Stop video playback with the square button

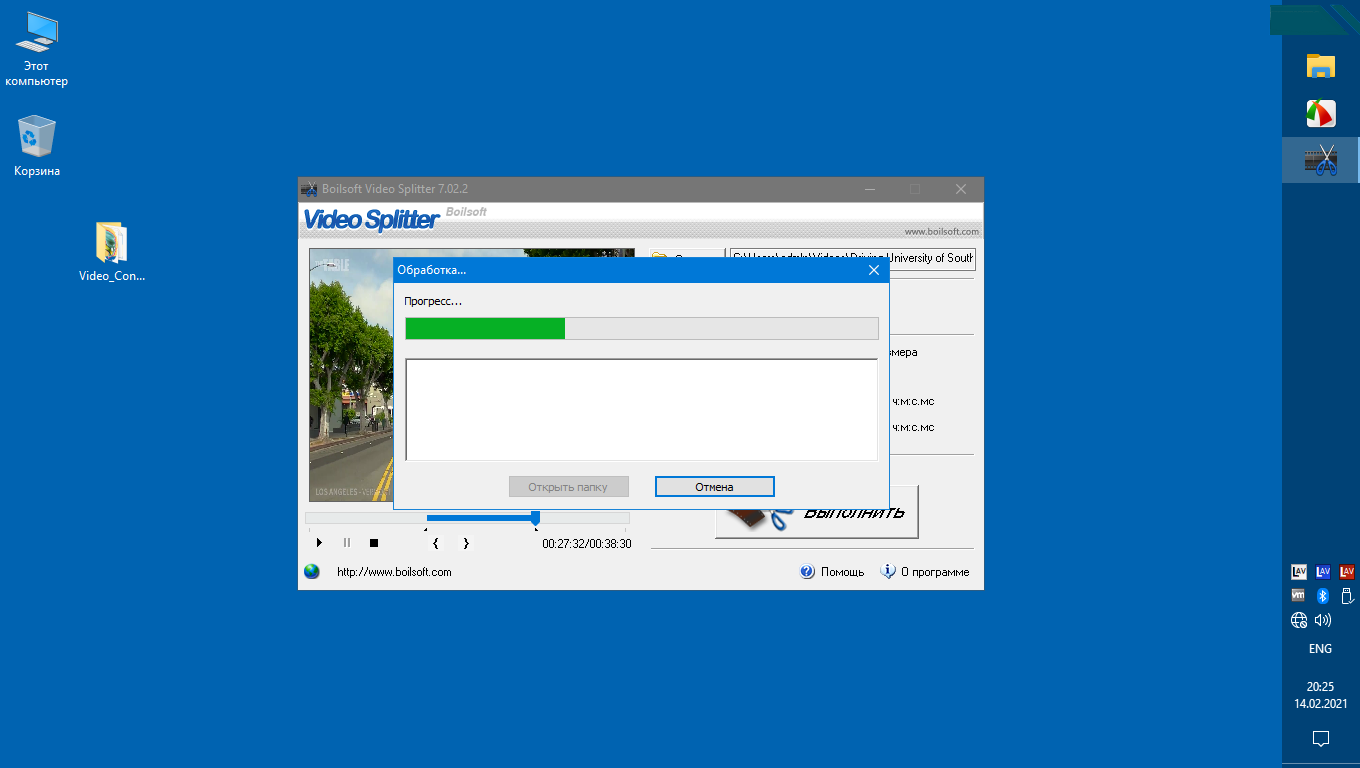(x=374, y=543)
